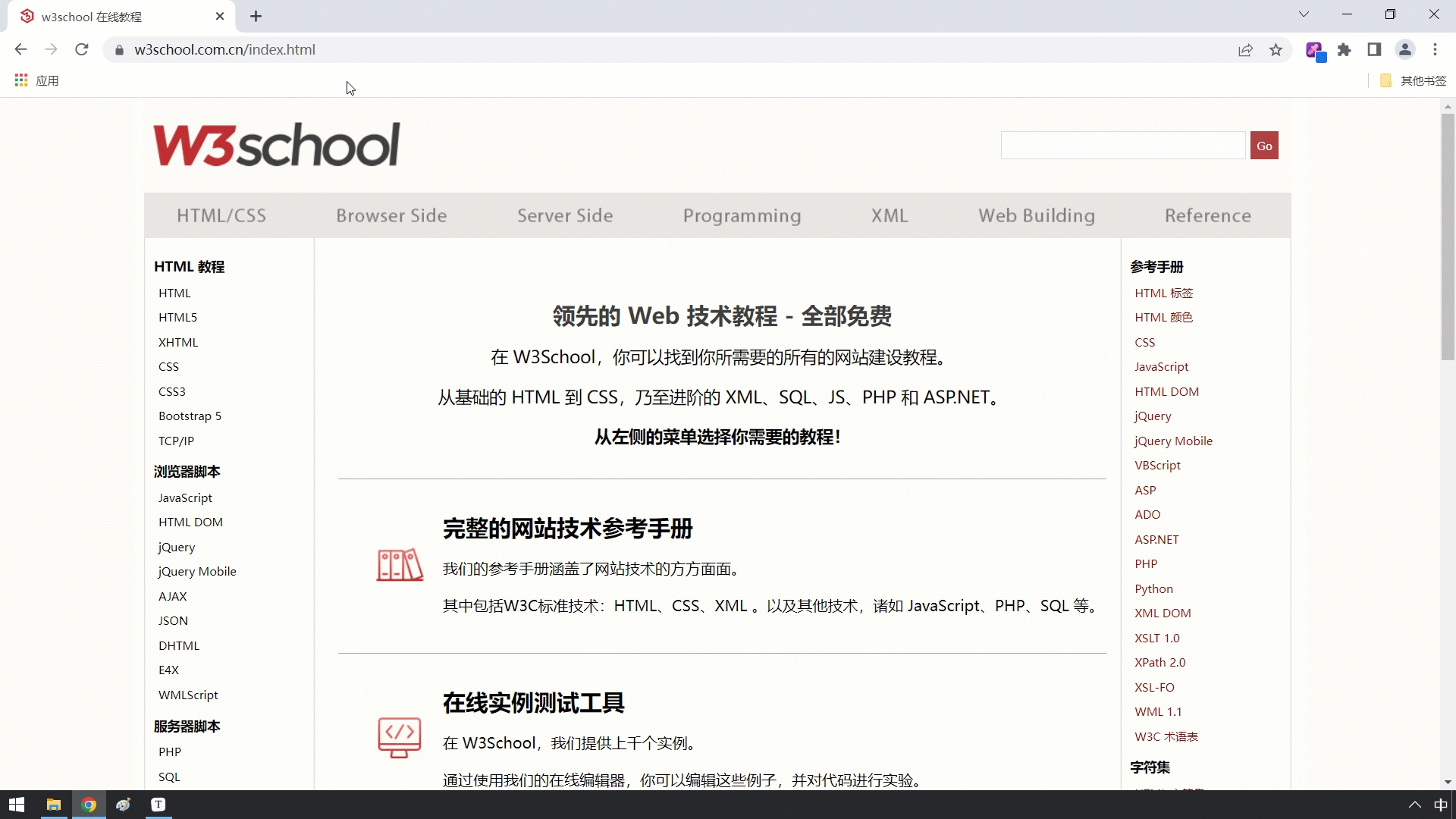Open File Explorer from the taskbar

(54, 805)
